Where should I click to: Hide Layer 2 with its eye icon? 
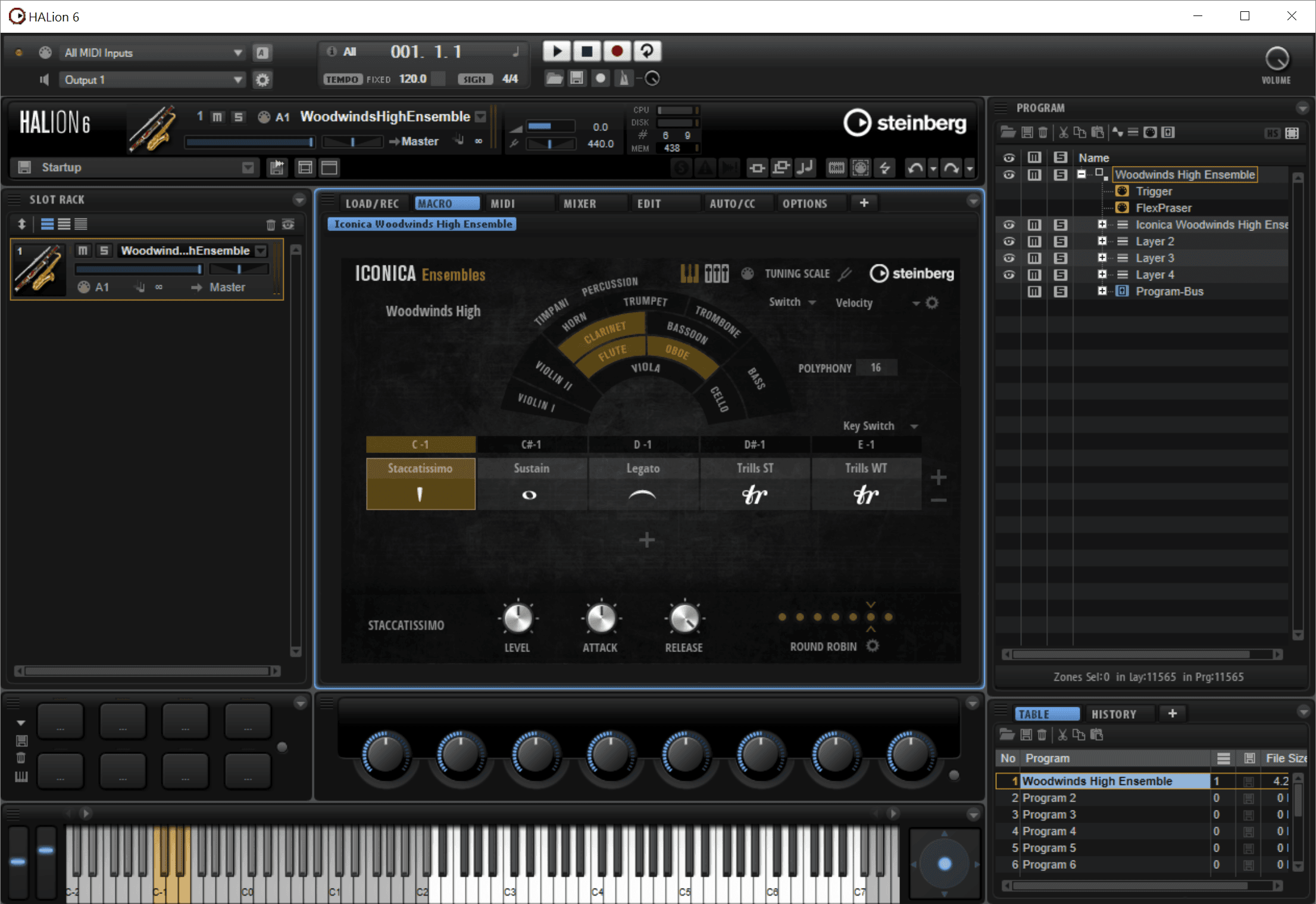[1009, 242]
